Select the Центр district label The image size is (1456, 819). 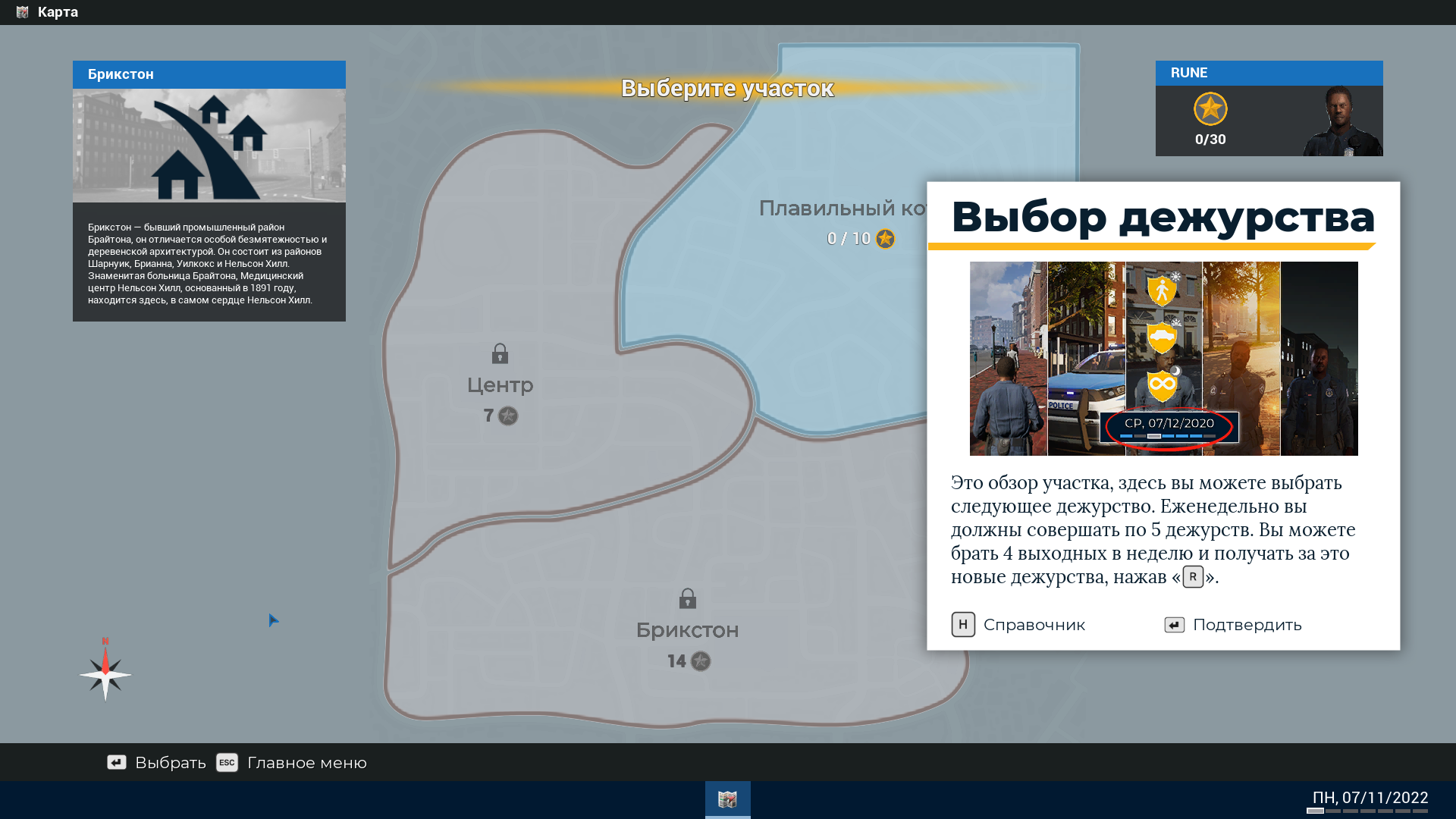(500, 385)
